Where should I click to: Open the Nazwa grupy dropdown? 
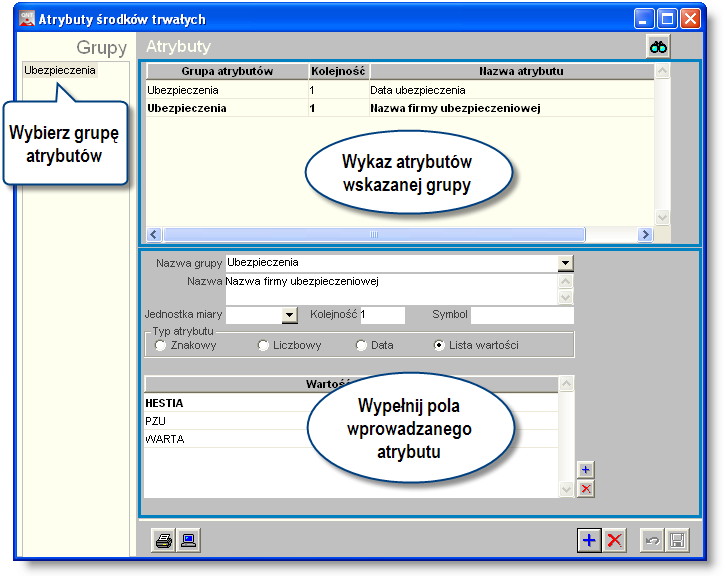point(565,263)
